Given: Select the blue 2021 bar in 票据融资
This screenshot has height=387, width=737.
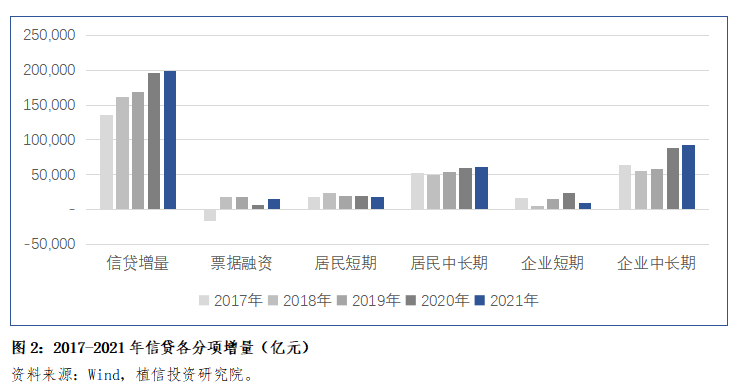Looking at the screenshot, I should [x=274, y=204].
